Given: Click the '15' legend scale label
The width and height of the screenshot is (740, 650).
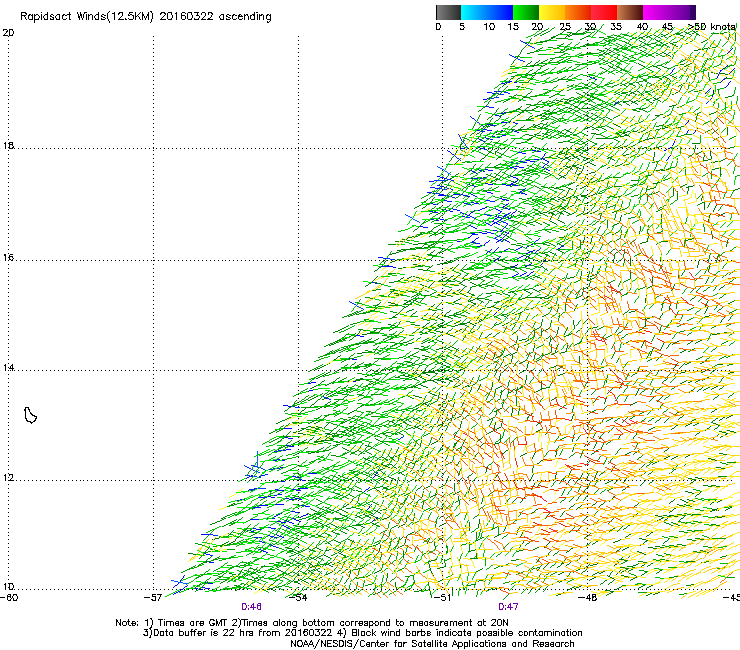Looking at the screenshot, I should pyautogui.click(x=513, y=27).
